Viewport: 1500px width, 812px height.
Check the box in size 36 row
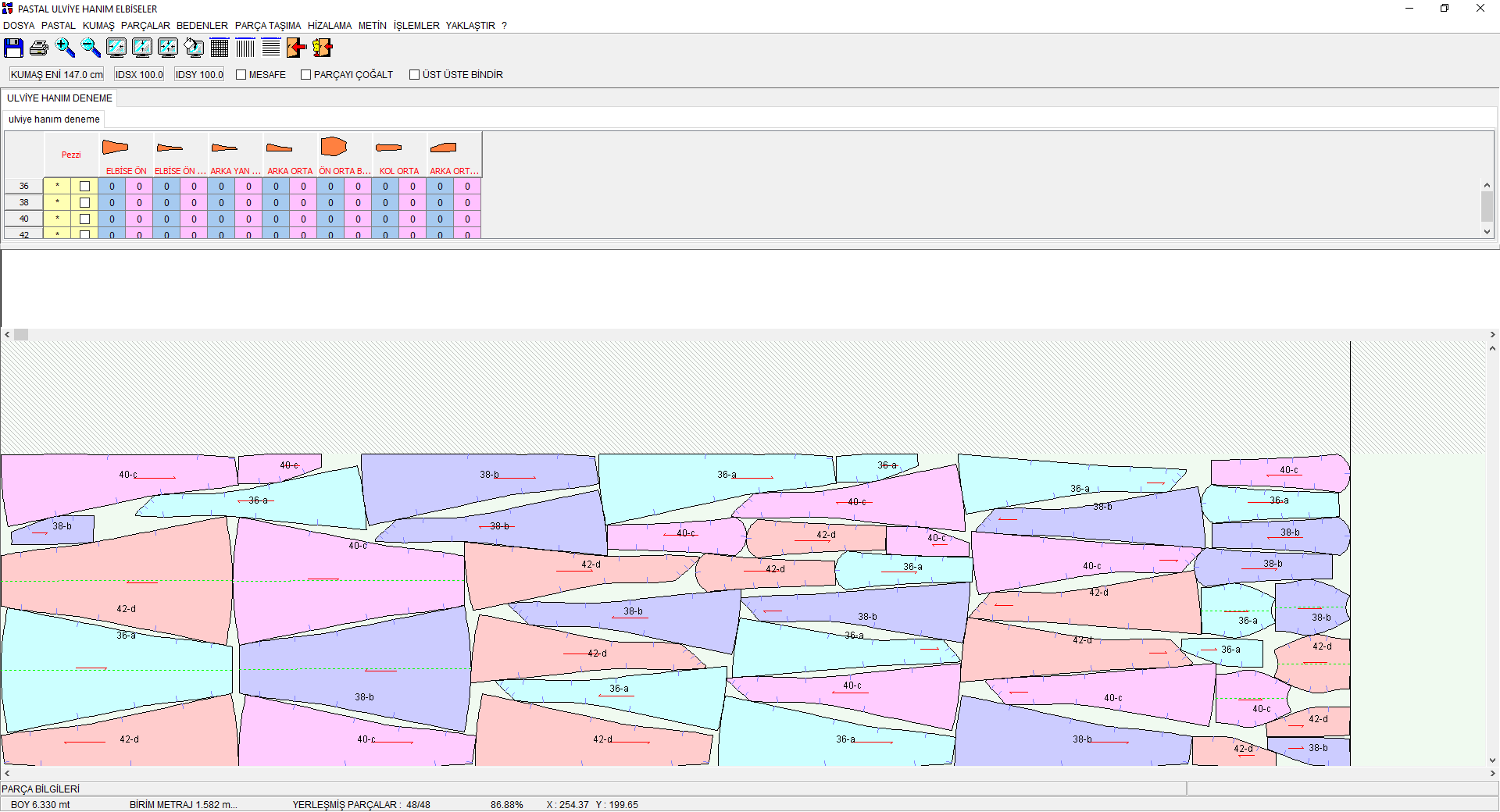click(x=84, y=187)
